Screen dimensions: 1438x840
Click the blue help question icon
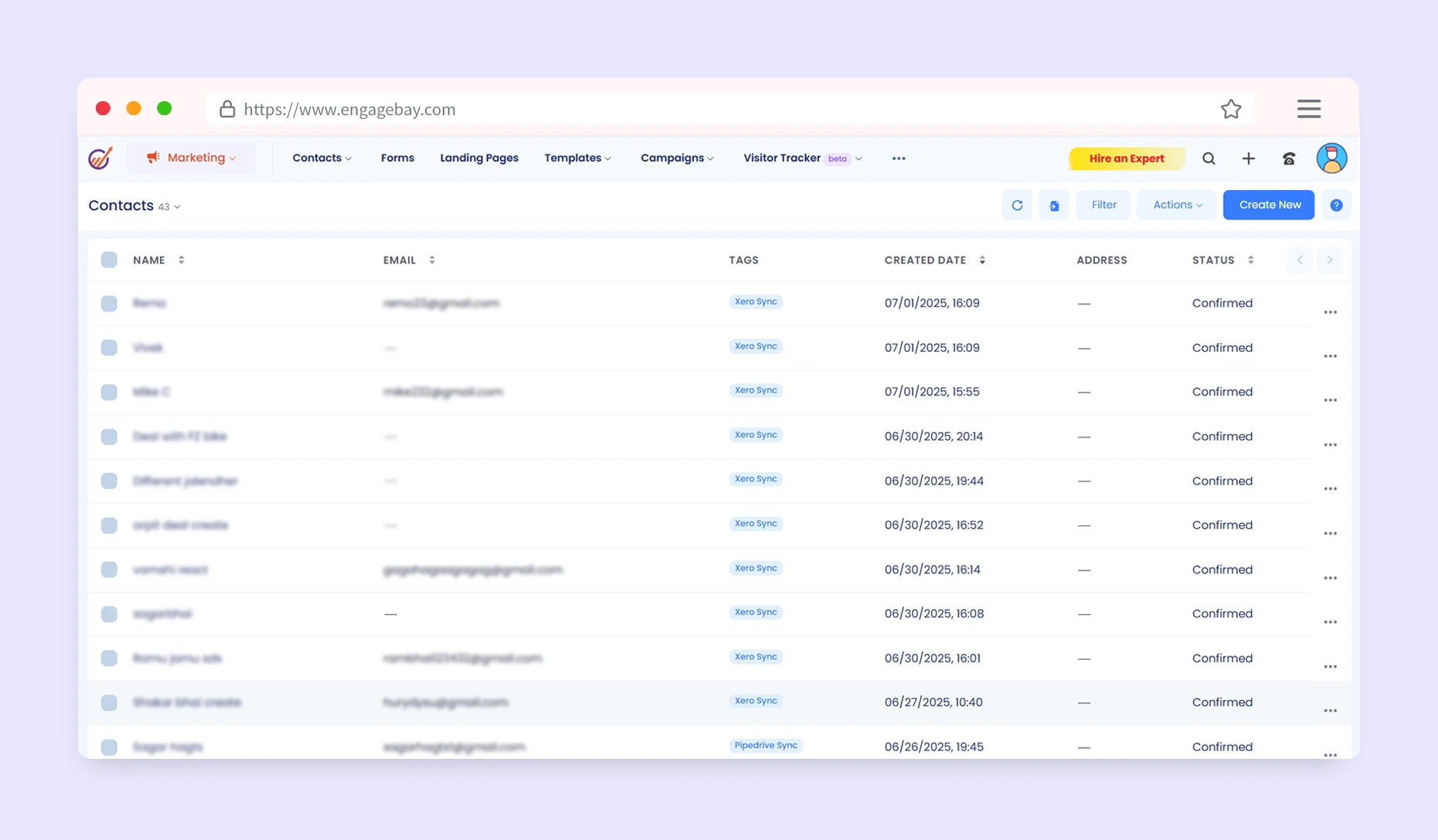[1336, 206]
